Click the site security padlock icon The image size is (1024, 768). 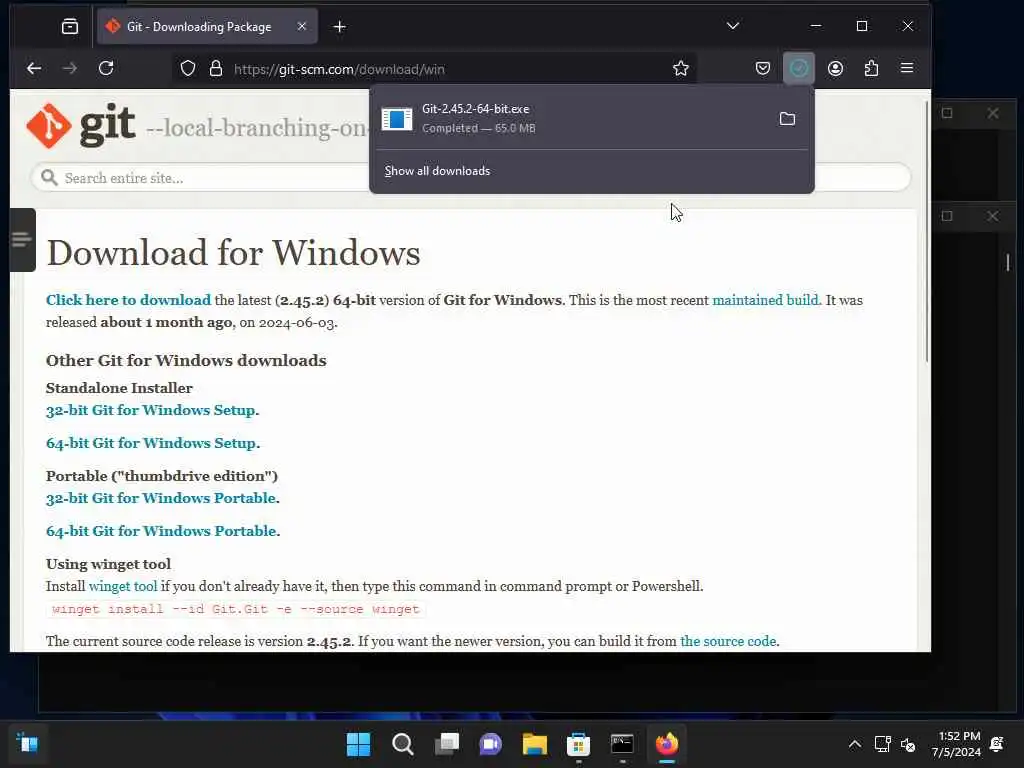pos(216,69)
